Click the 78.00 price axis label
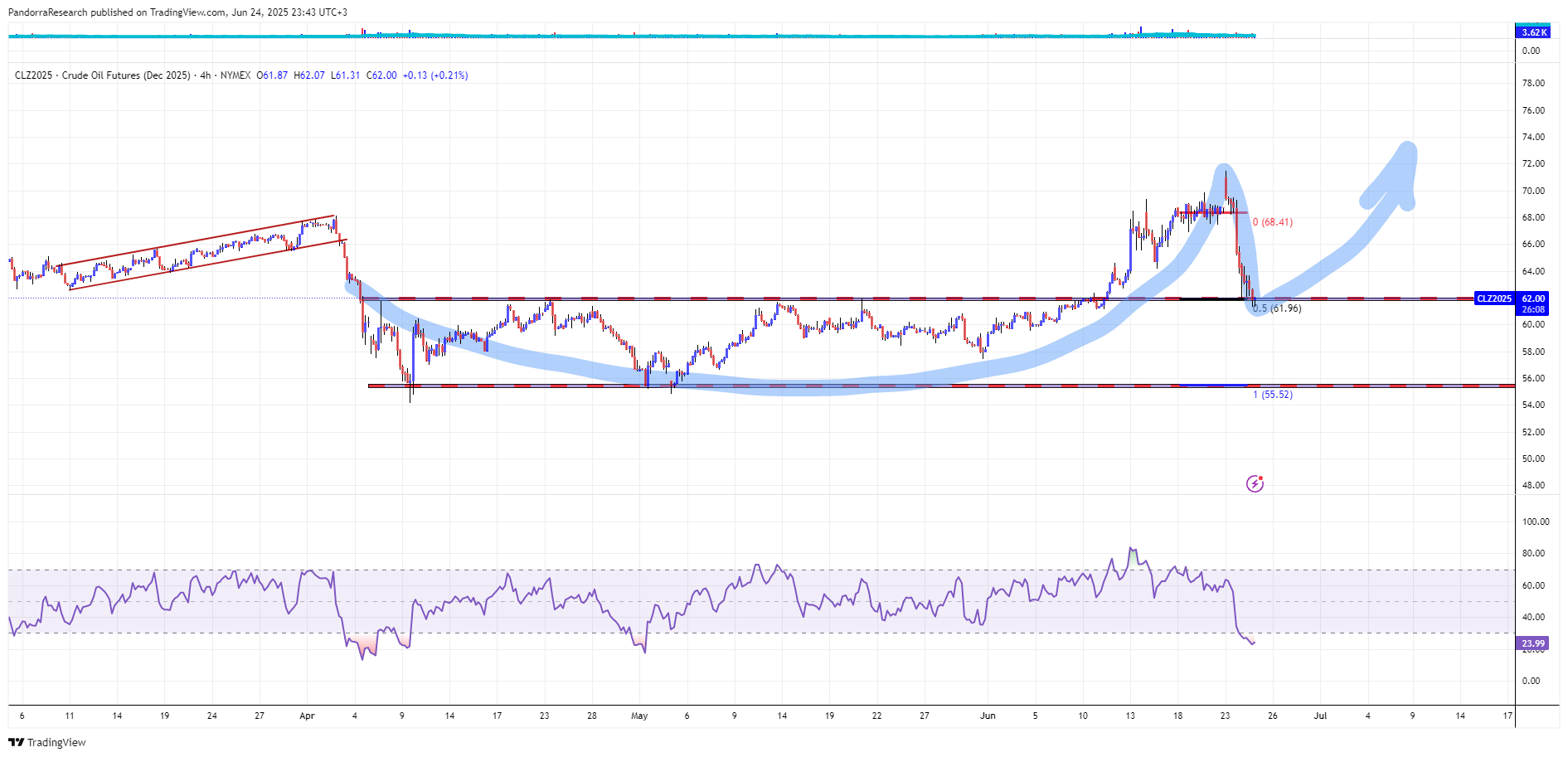Viewport: 1568px width, 757px height. coord(1533,83)
